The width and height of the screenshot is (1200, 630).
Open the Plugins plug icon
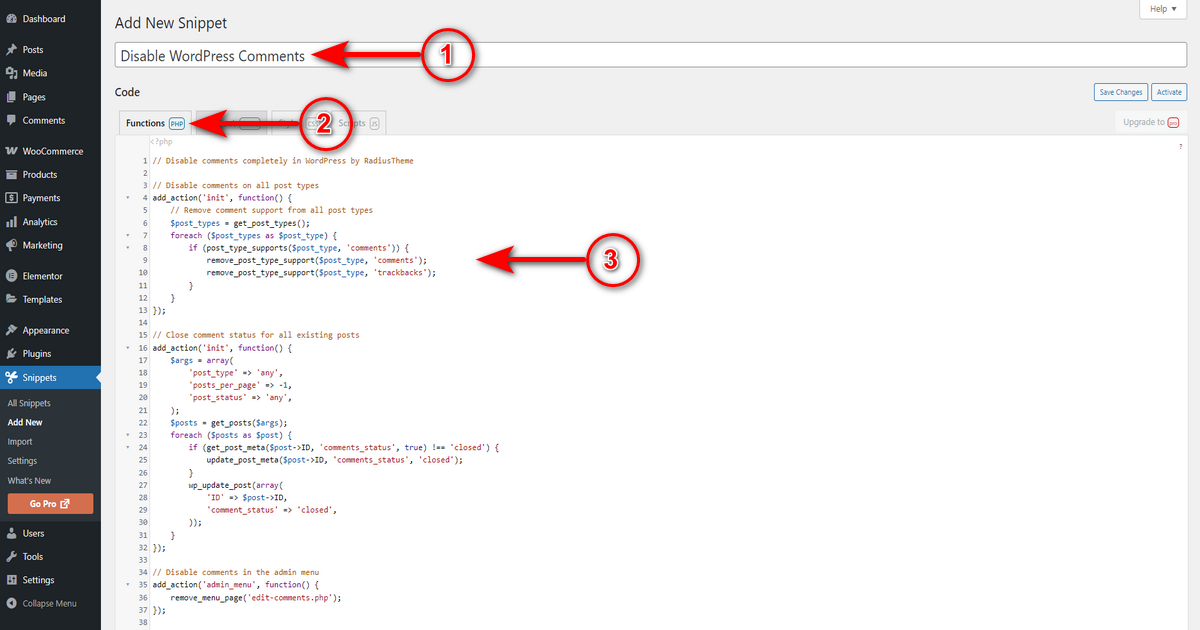pos(11,354)
